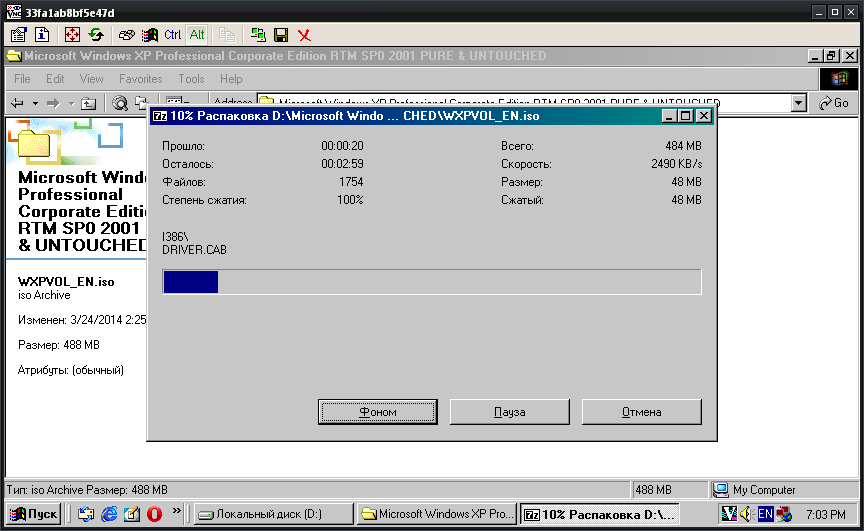The width and height of the screenshot is (864, 531).
Task: Click Отмена button to cancel extraction
Action: 641,412
